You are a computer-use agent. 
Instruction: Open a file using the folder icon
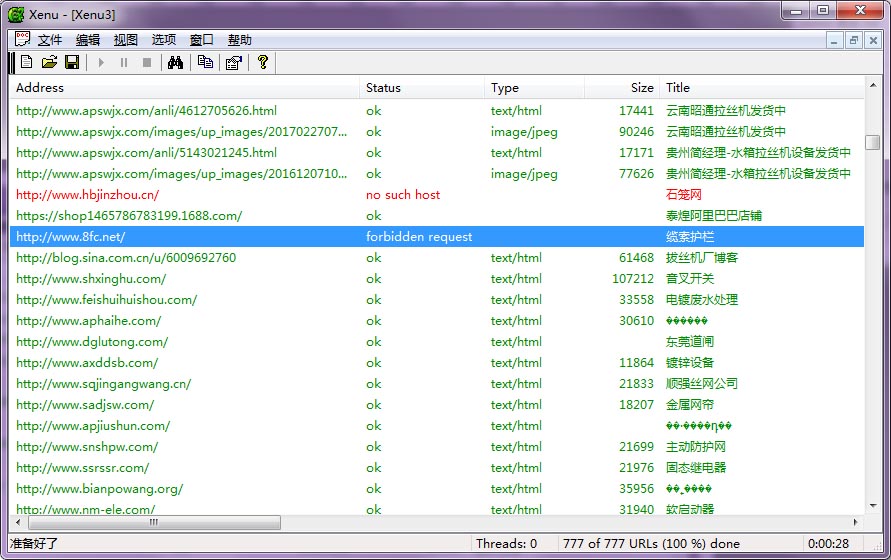tap(49, 62)
